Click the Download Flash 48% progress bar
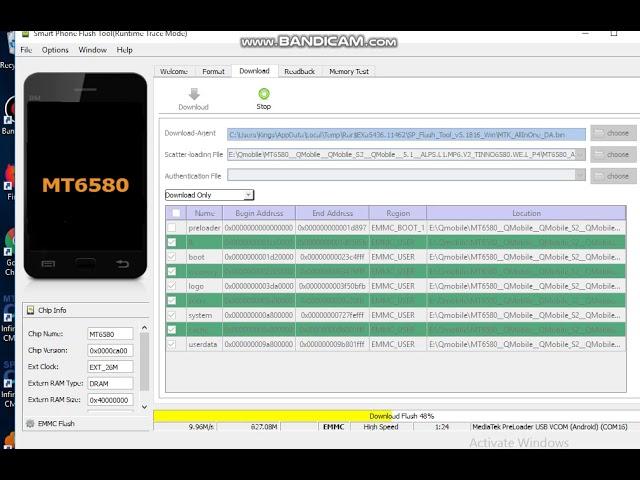This screenshot has height=480, width=640. pos(396,416)
